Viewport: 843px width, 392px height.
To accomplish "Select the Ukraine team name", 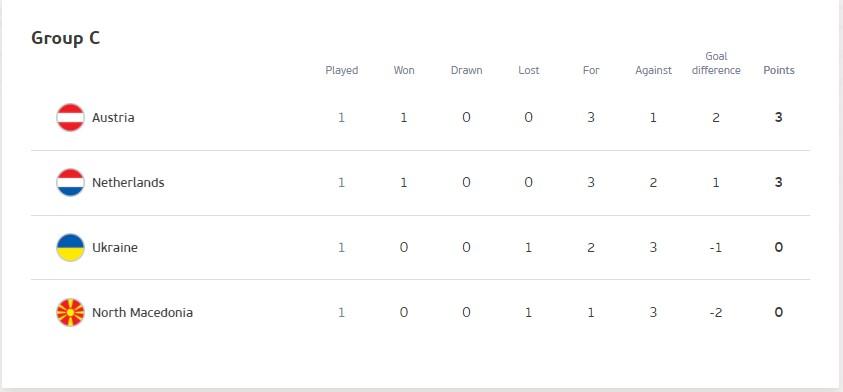I will (x=115, y=247).
